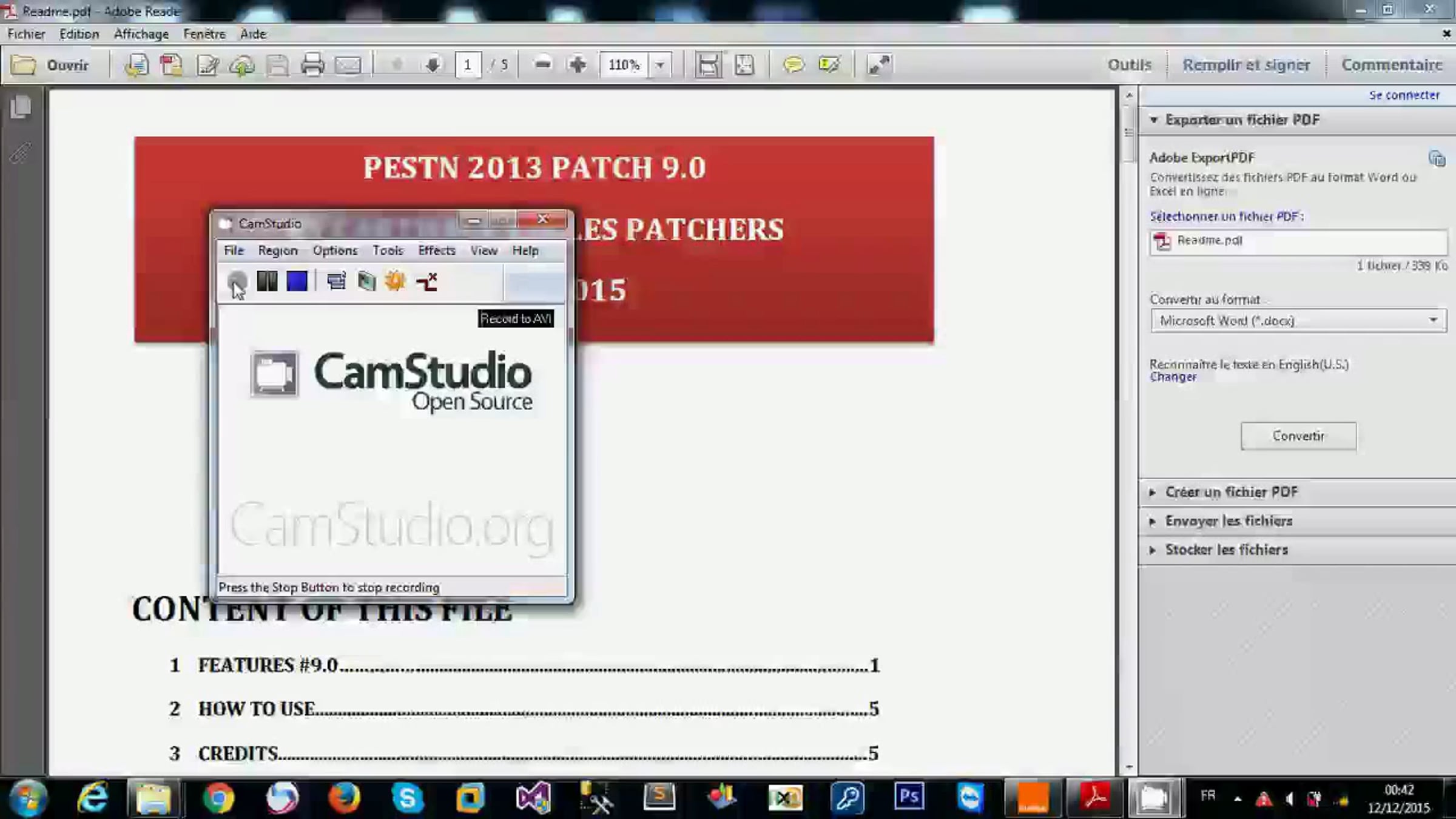Open Google Chrome from the taskbar
The height and width of the screenshot is (819, 1456).
(218, 798)
